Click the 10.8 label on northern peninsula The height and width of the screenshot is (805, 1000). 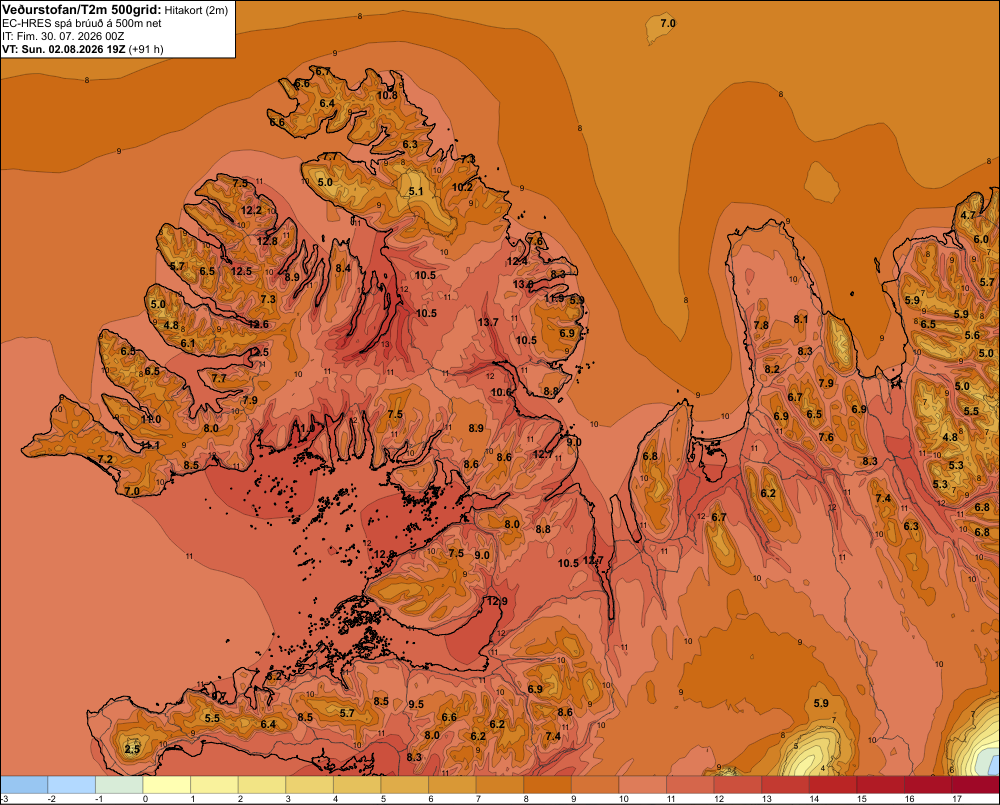[x=387, y=96]
